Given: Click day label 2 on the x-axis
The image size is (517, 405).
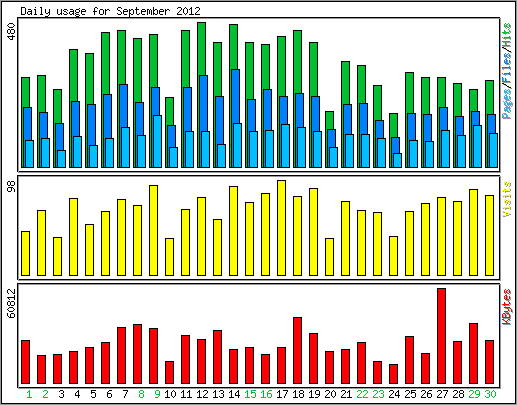Looking at the screenshot, I should coord(45,394).
